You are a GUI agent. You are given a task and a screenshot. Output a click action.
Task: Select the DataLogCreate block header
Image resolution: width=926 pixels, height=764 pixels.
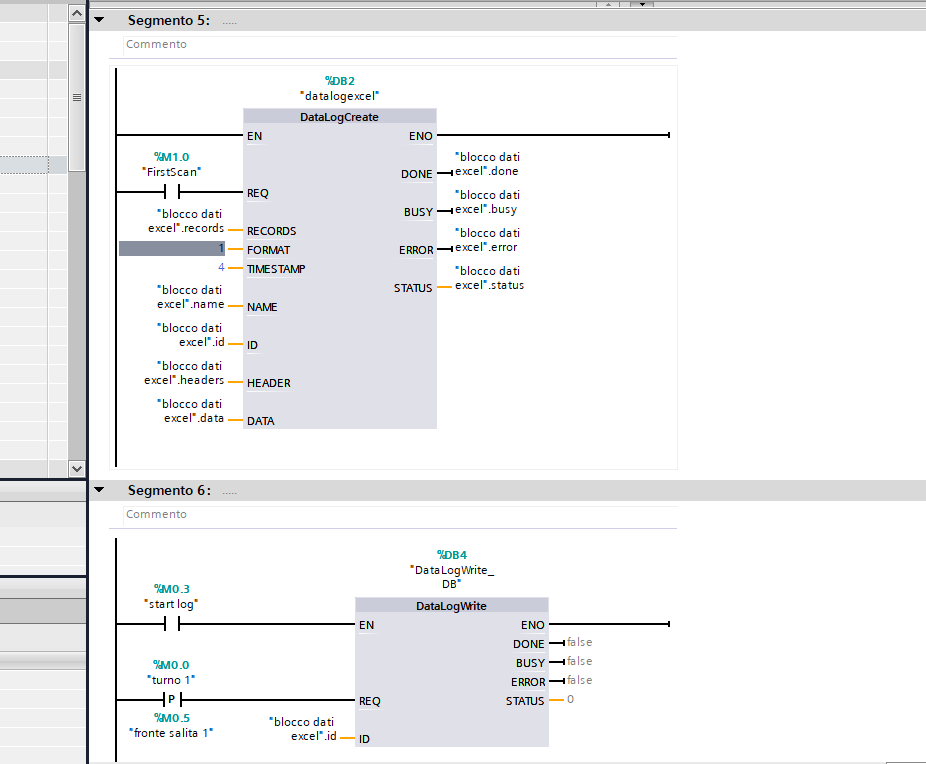click(339, 117)
